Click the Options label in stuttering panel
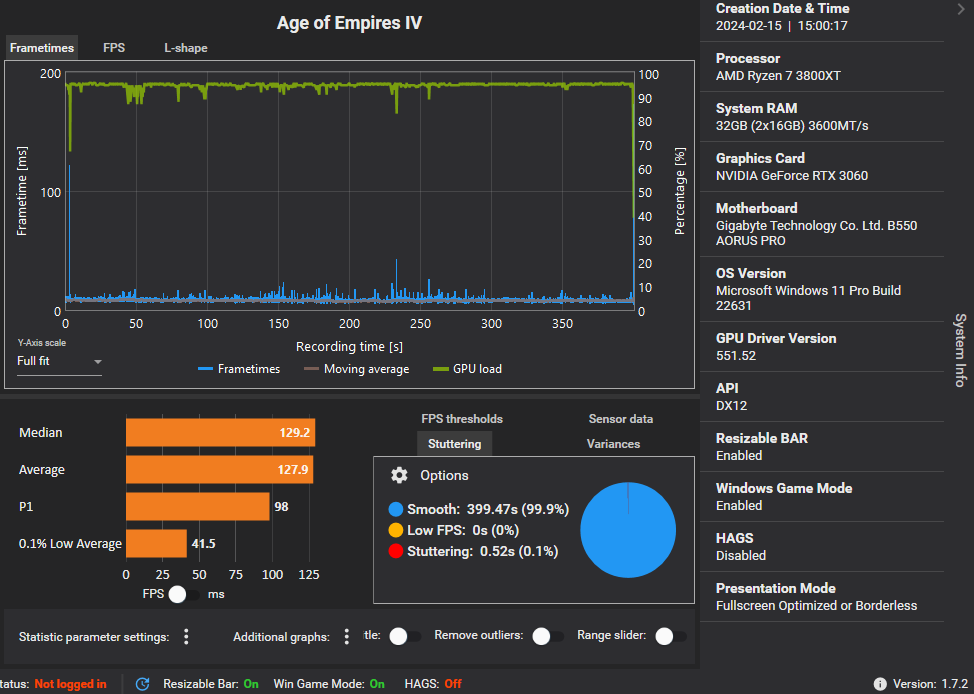The image size is (974, 694). click(444, 475)
